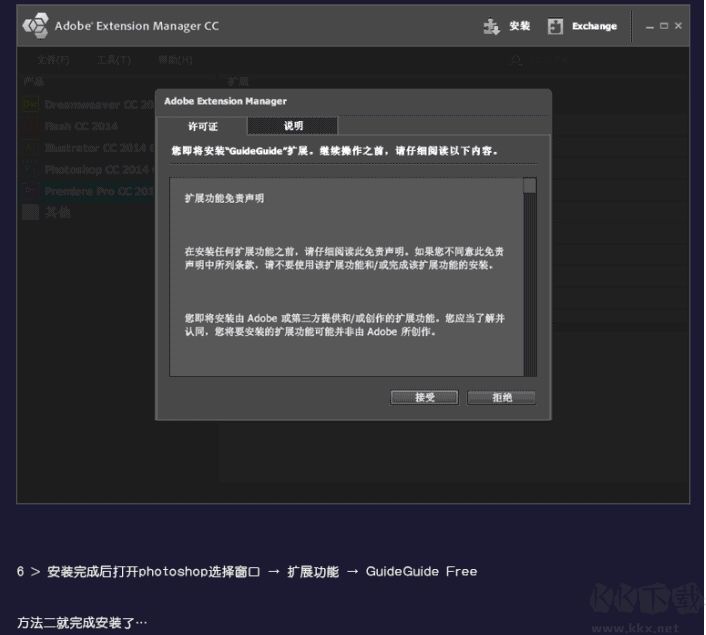Image resolution: width=706 pixels, height=635 pixels.
Task: Maximize the Extension Manager window
Action: [x=664, y=26]
